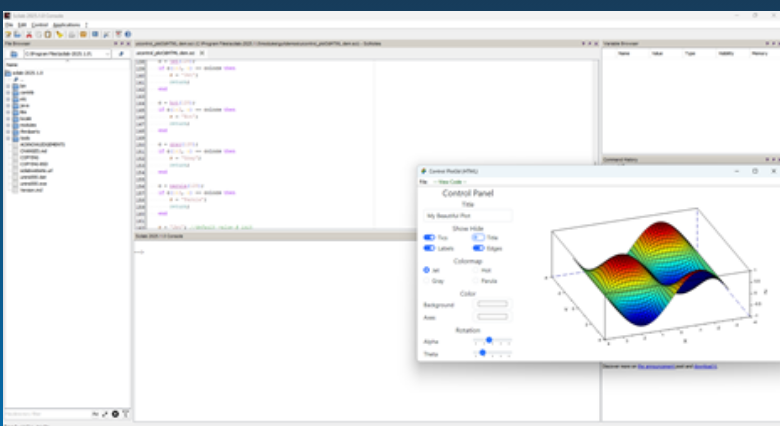Expand the bin folder in File Browser

8,86
